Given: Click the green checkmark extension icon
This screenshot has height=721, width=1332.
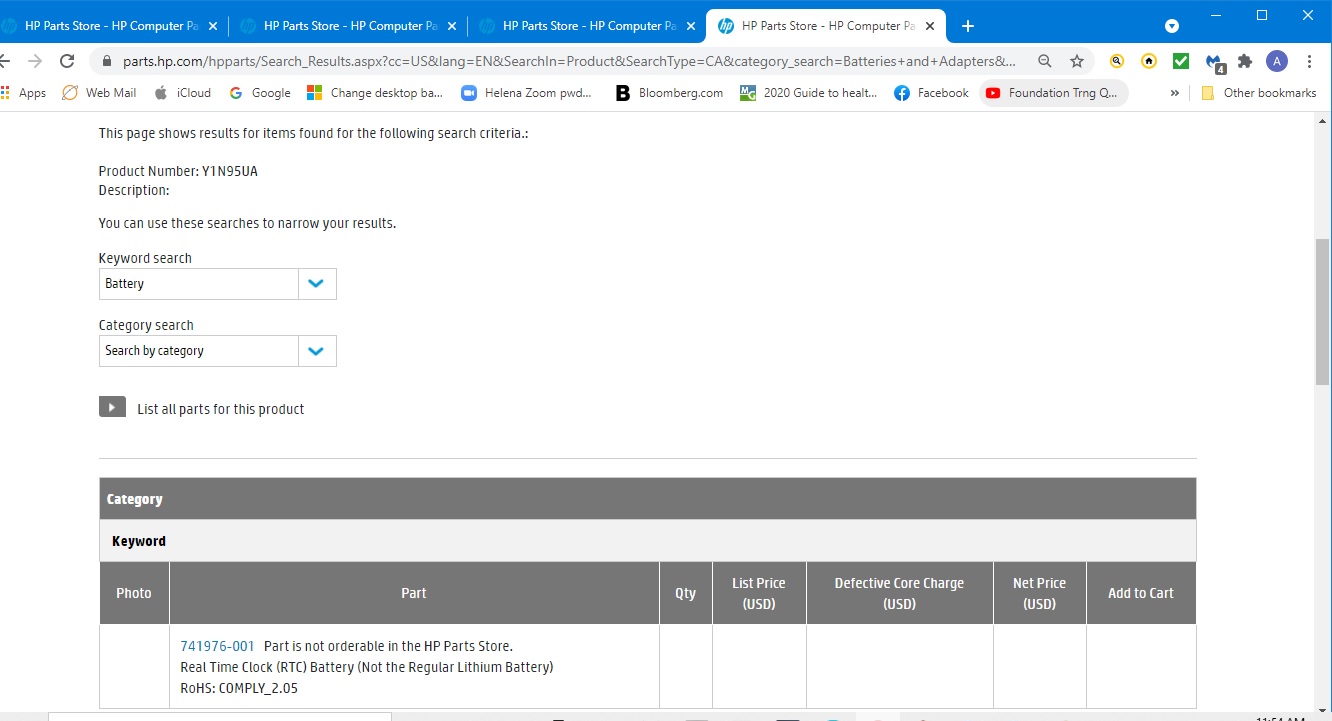Looking at the screenshot, I should [x=1181, y=61].
